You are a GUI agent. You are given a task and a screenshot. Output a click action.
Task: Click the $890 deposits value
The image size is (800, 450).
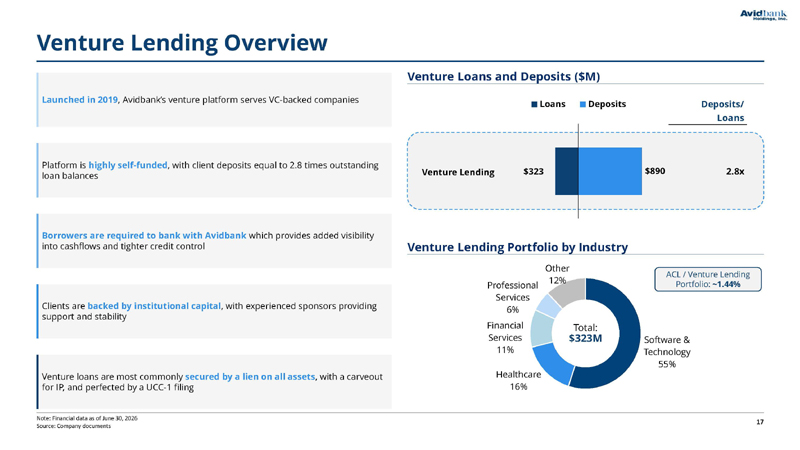[655, 171]
